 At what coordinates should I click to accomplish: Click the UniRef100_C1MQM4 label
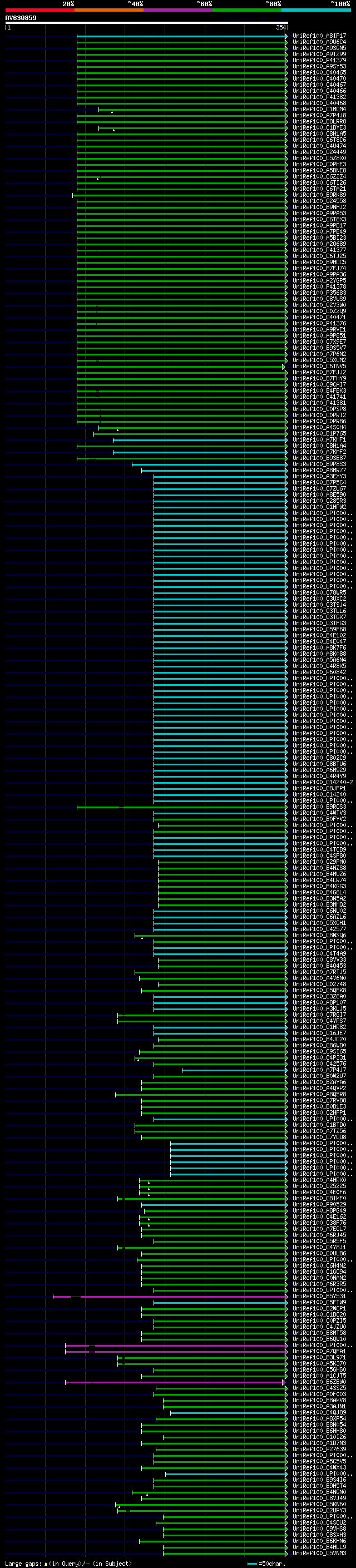coord(319,110)
